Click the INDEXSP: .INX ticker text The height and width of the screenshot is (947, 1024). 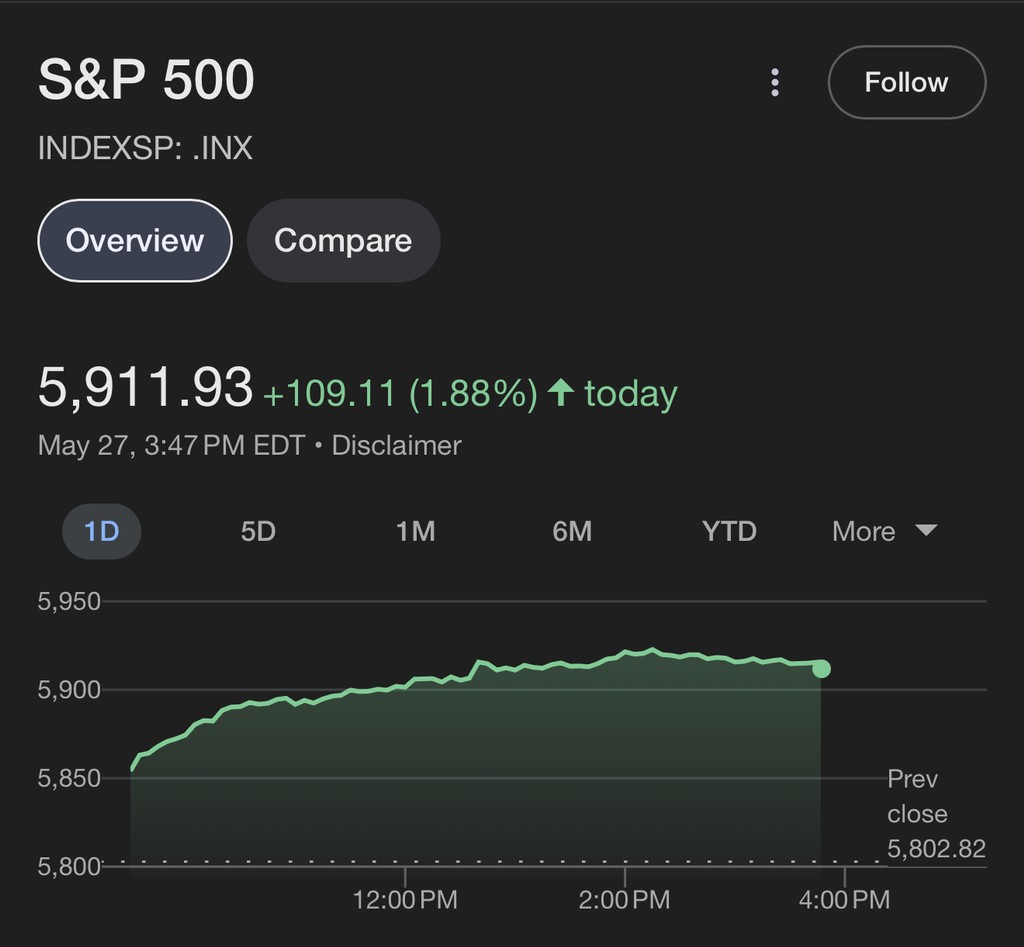(145, 148)
